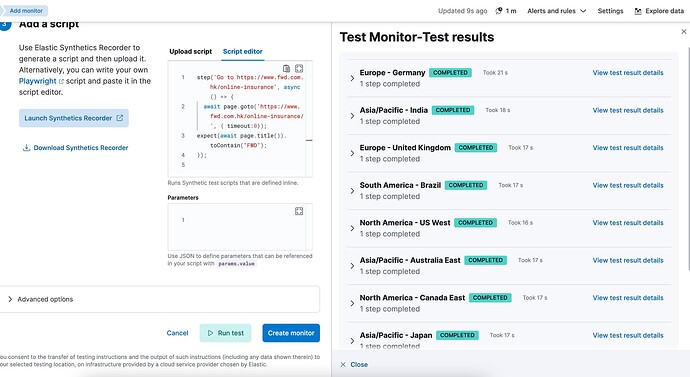Click COMPLETED badge for Asia/Pacific - Japan
Viewport: 690px width, 377px height.
(x=457, y=335)
